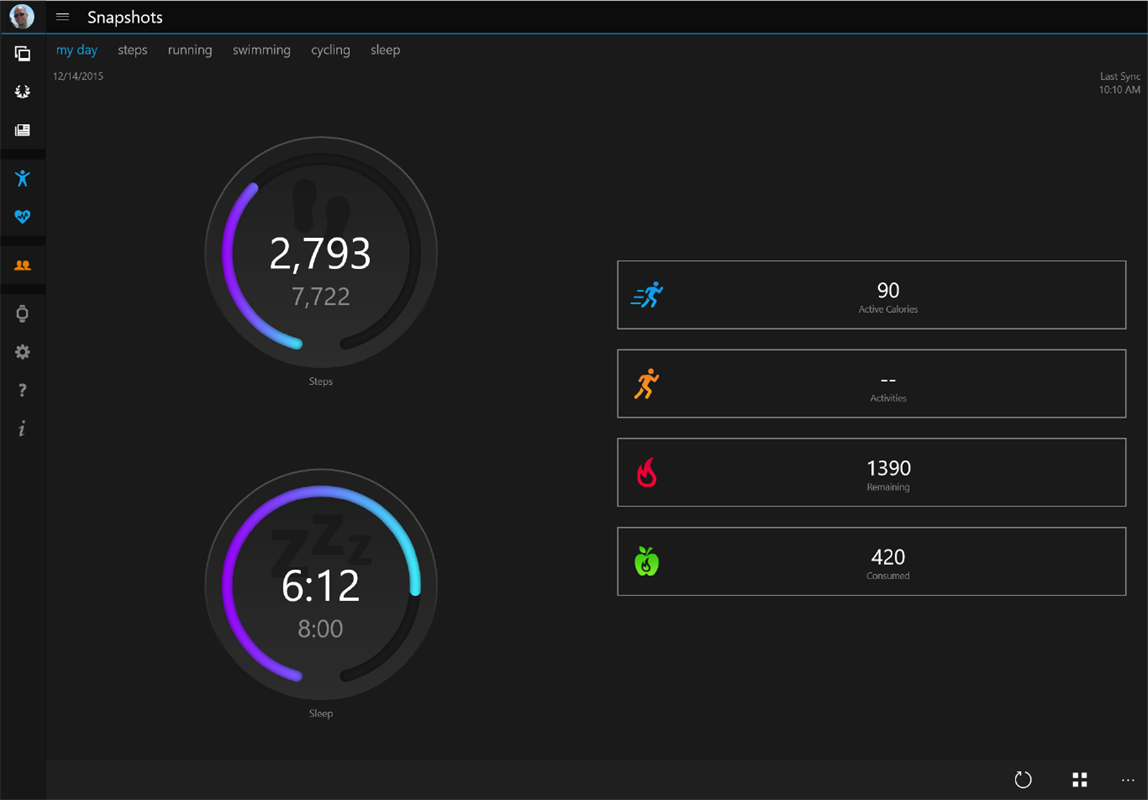View the orange social leaderboard icon
This screenshot has width=1148, height=800.
[x=22, y=265]
